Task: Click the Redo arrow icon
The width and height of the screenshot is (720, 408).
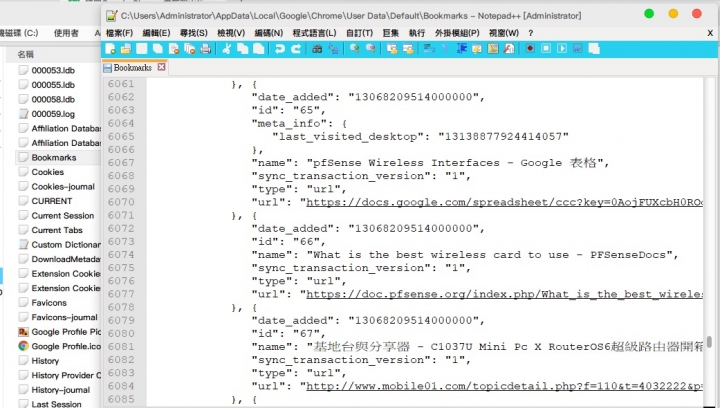Action: [x=296, y=49]
